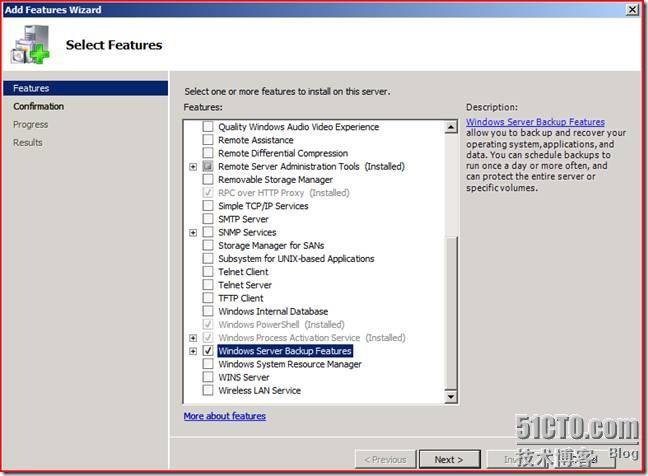Click the < Previous button
This screenshot has width=648, height=476.
(385, 459)
